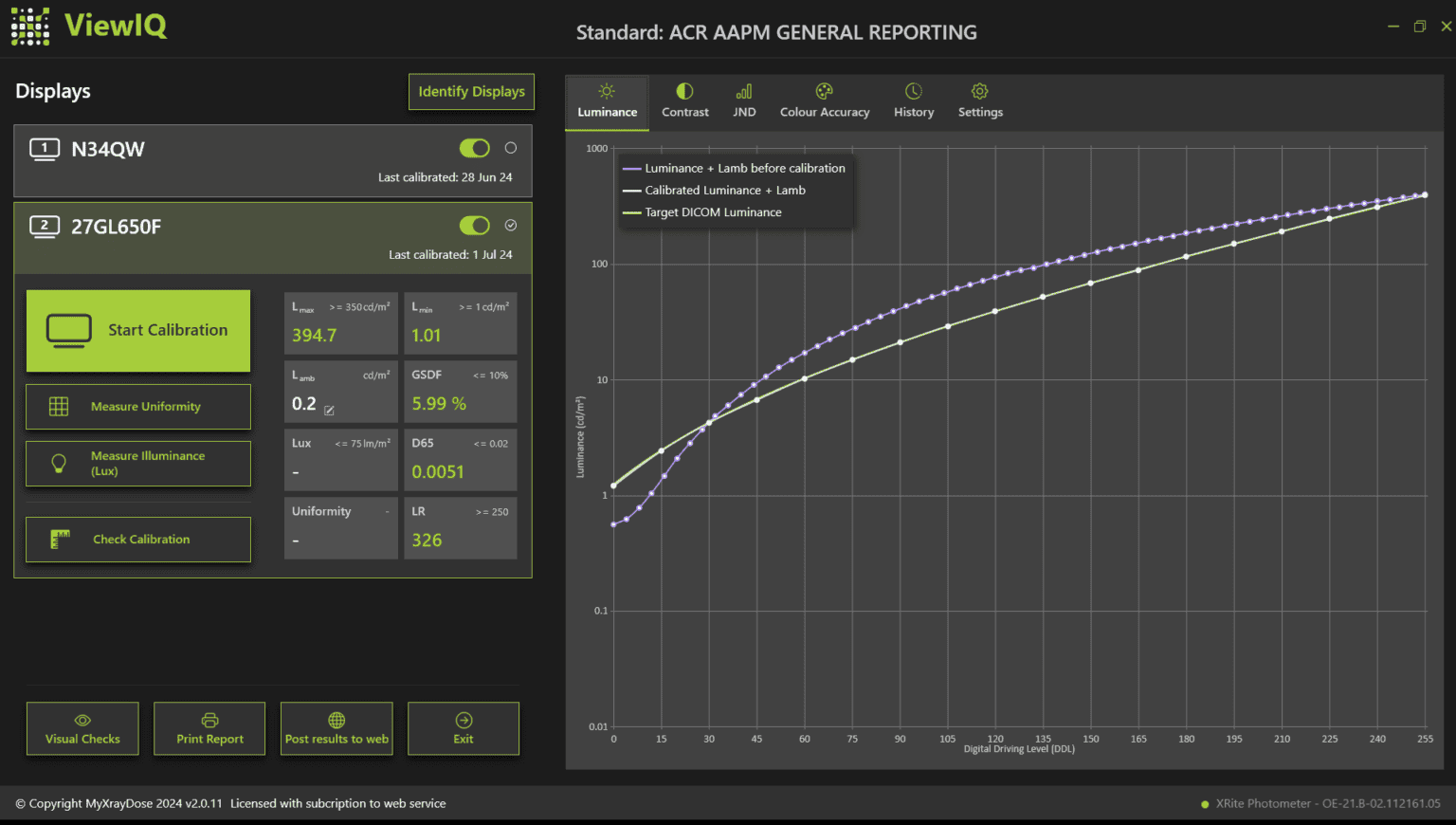Toggle the 27GL650F display switch
Screen dimensions: 1456x825
tap(474, 226)
